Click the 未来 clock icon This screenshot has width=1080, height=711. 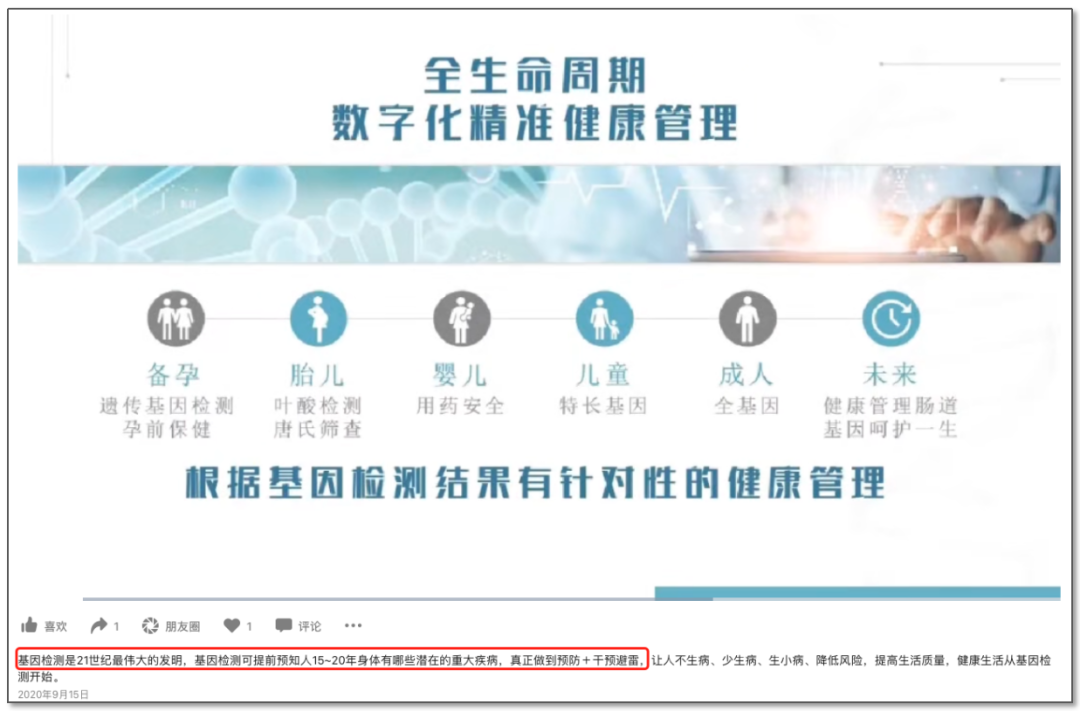point(890,320)
